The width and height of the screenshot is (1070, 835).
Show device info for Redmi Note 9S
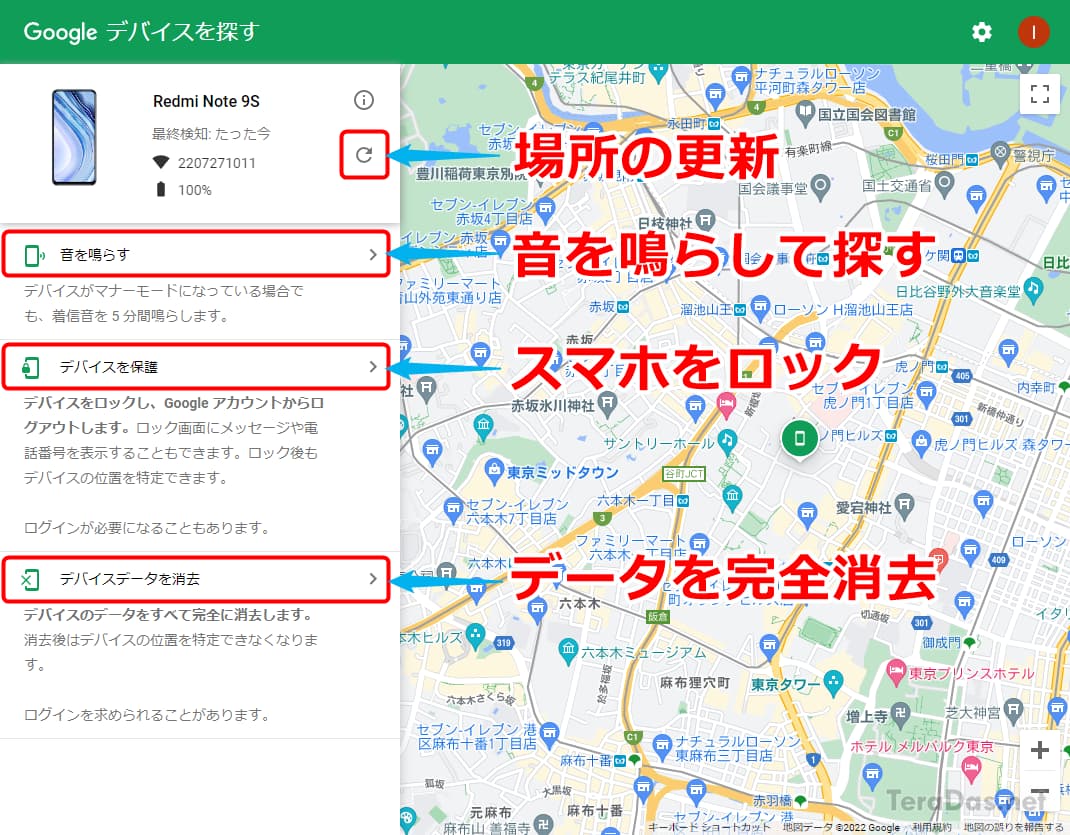[364, 100]
